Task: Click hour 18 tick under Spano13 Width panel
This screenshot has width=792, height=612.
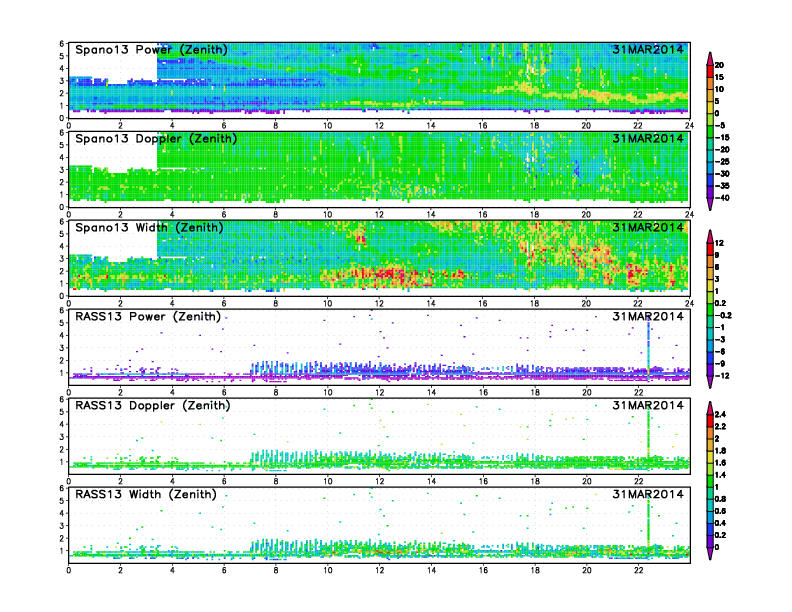Action: [x=534, y=303]
